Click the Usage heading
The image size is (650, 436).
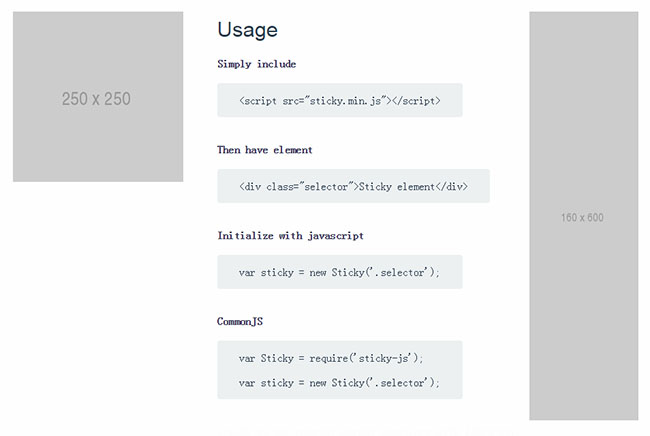point(247,30)
